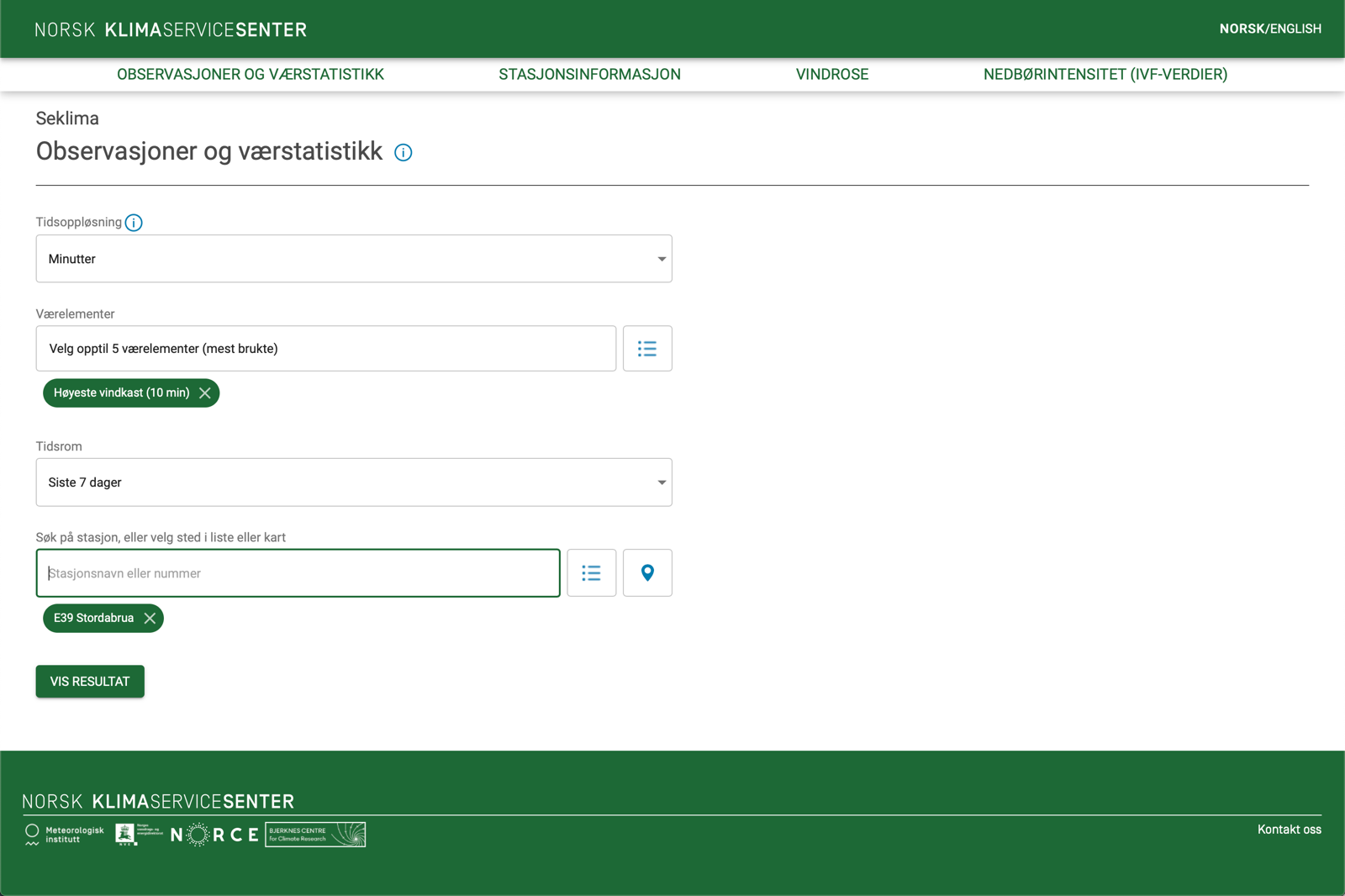Switch language to ENGLISH
Screen dimensions: 1345x896
coord(1295,29)
